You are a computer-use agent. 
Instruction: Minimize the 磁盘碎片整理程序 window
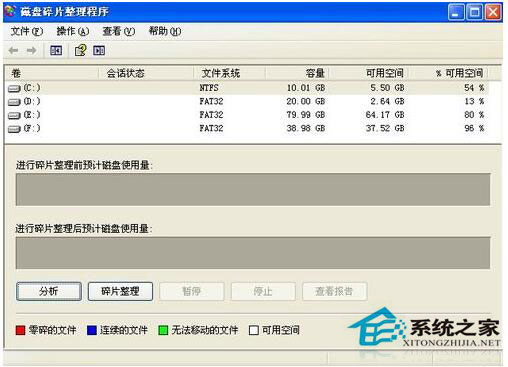point(456,12)
